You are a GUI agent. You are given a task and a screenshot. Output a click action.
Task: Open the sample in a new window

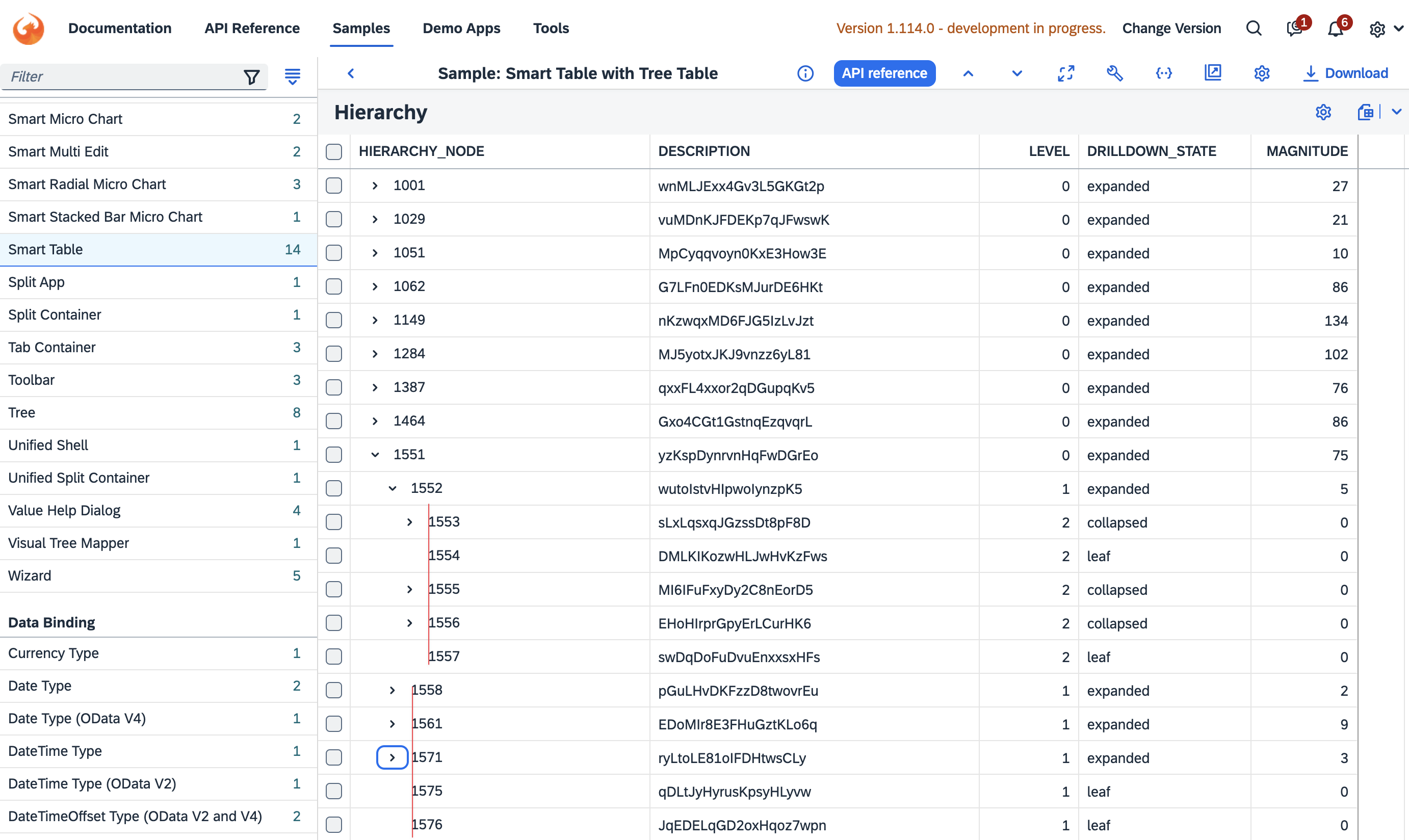(1213, 73)
